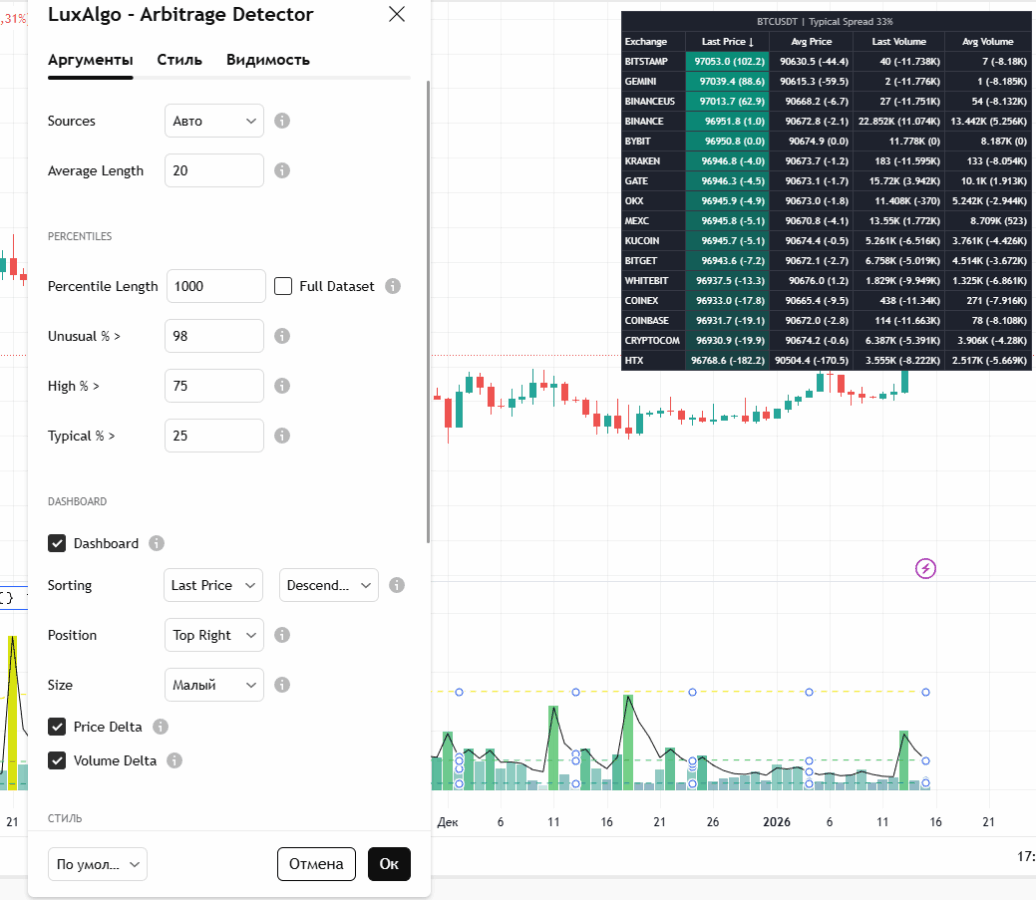This screenshot has height=900, width=1036.
Task: Click info icon for High % threshold
Action: click(282, 386)
